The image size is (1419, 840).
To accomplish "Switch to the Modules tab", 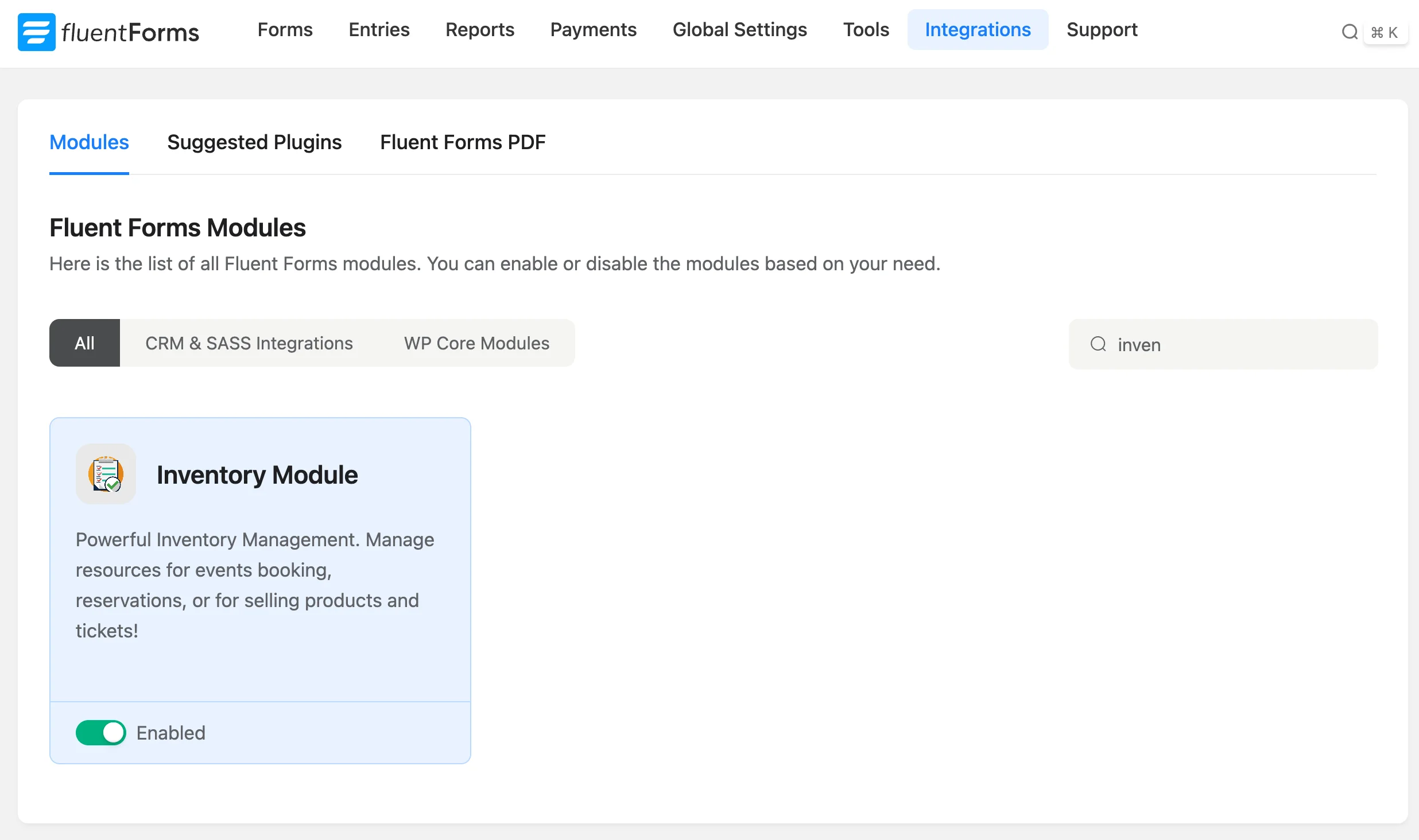I will click(x=89, y=142).
